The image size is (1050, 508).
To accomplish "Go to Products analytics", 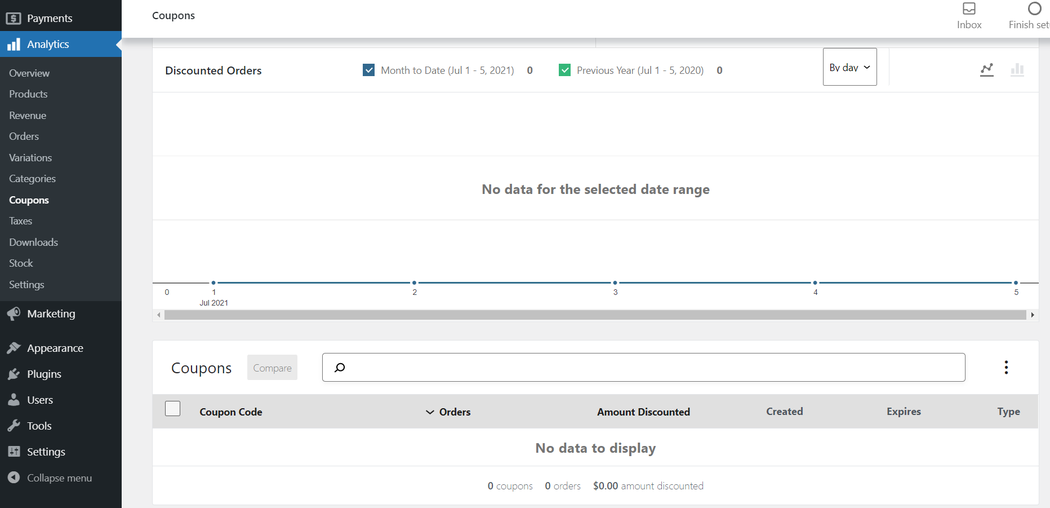I will [x=28, y=94].
